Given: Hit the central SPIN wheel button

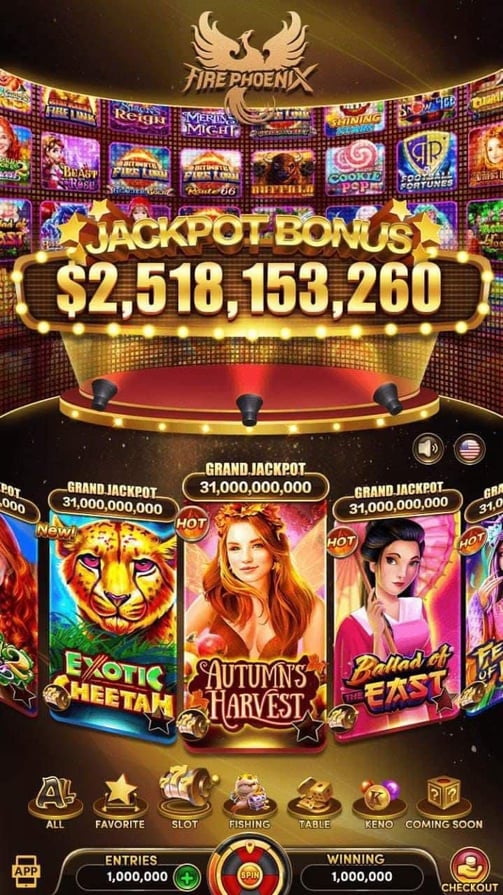Looking at the screenshot, I should (x=250, y=869).
